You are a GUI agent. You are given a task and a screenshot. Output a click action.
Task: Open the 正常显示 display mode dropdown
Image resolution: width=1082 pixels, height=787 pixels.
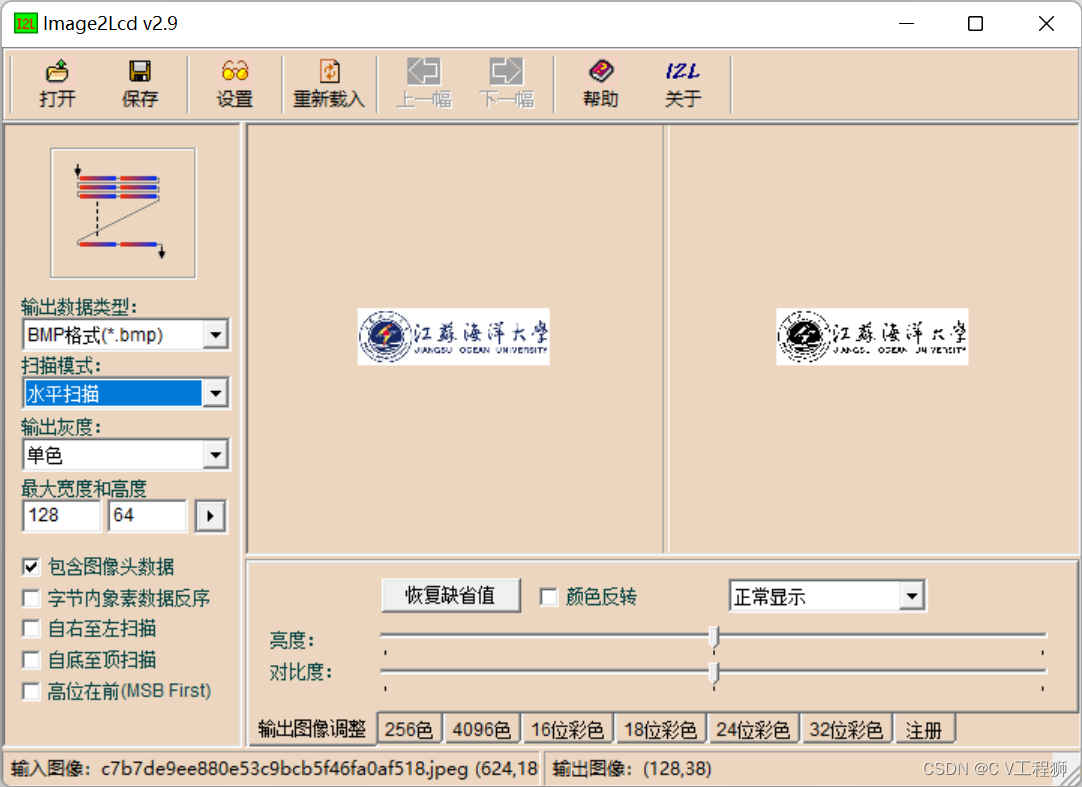(x=912, y=596)
